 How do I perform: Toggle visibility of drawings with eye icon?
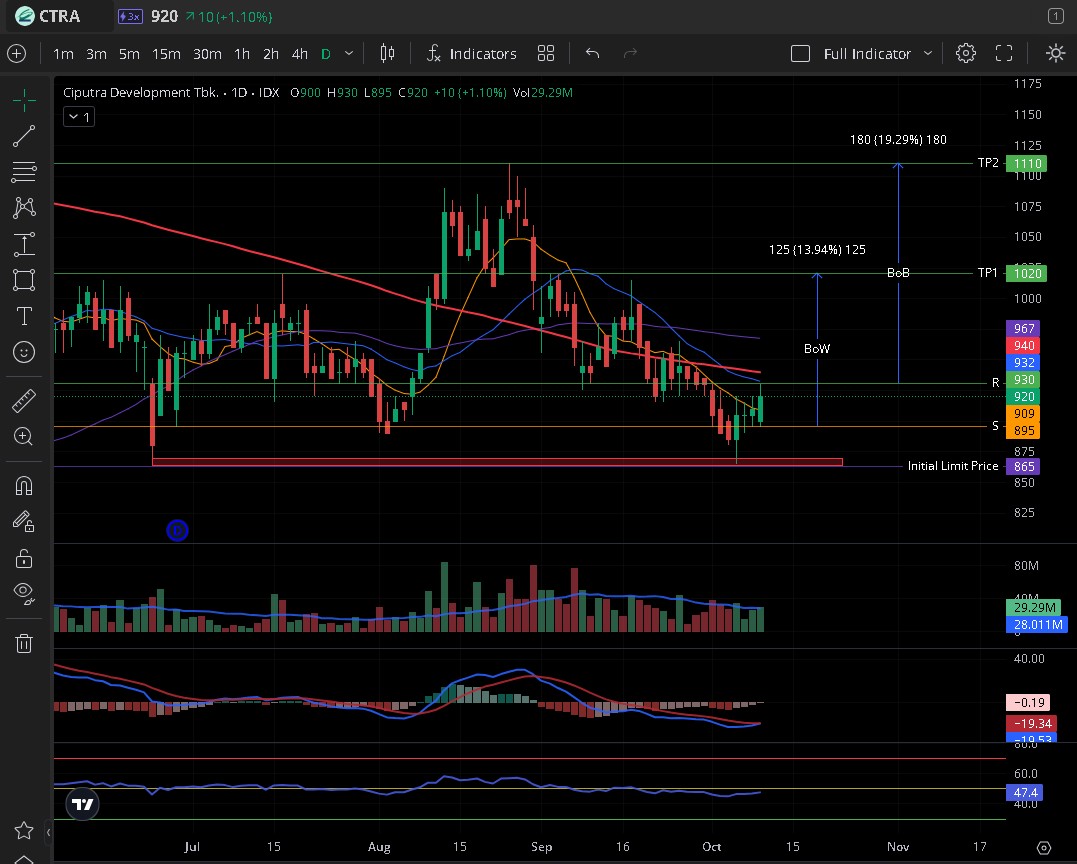(x=24, y=592)
